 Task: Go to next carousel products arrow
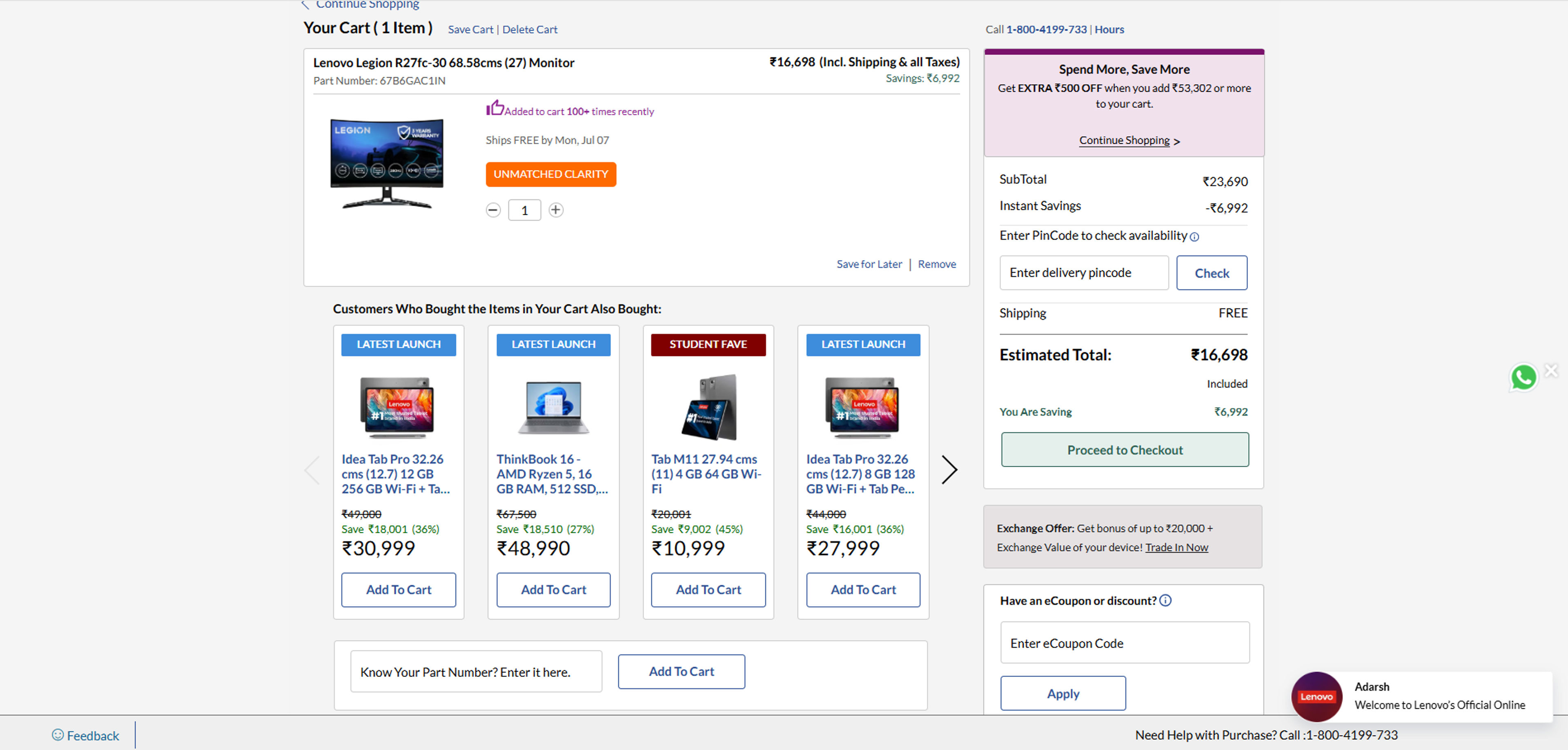[949, 470]
